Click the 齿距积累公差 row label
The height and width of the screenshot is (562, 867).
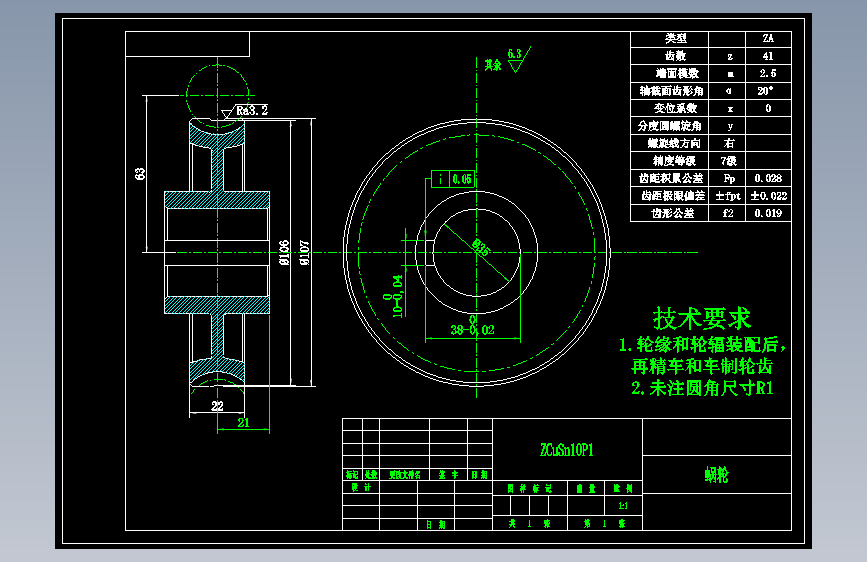tap(671, 178)
